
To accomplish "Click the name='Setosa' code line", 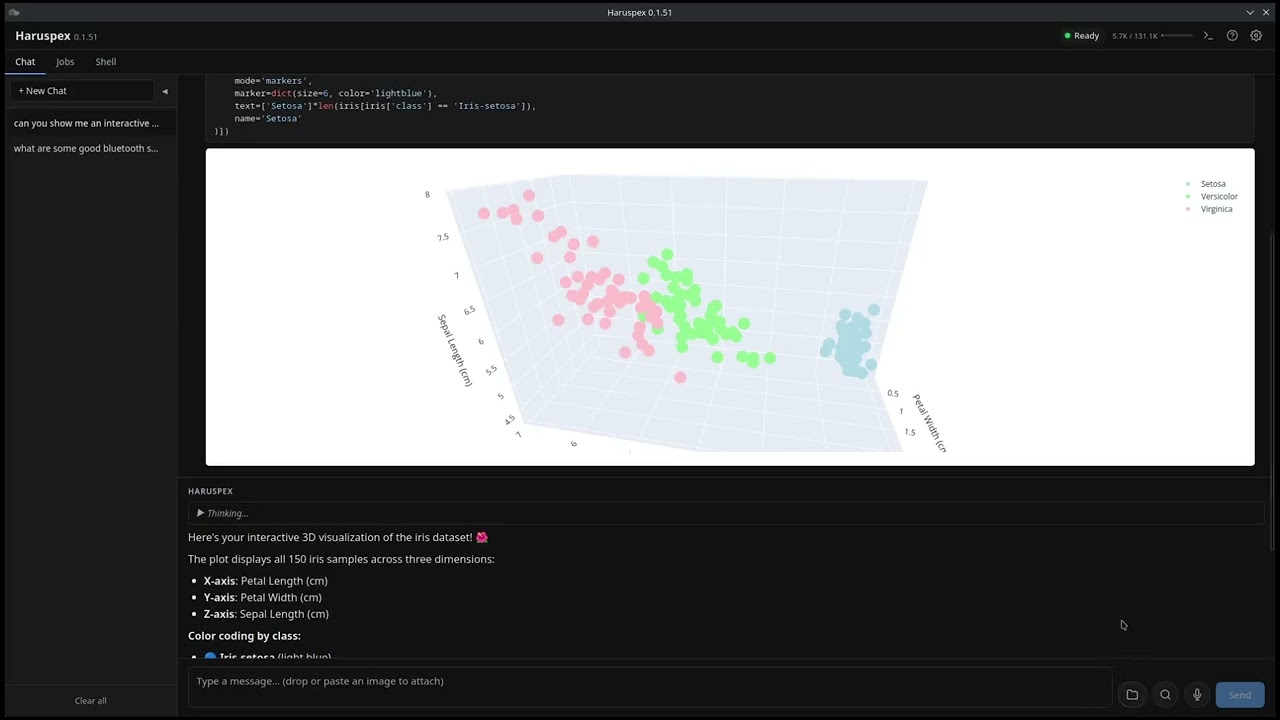I will 267,118.
